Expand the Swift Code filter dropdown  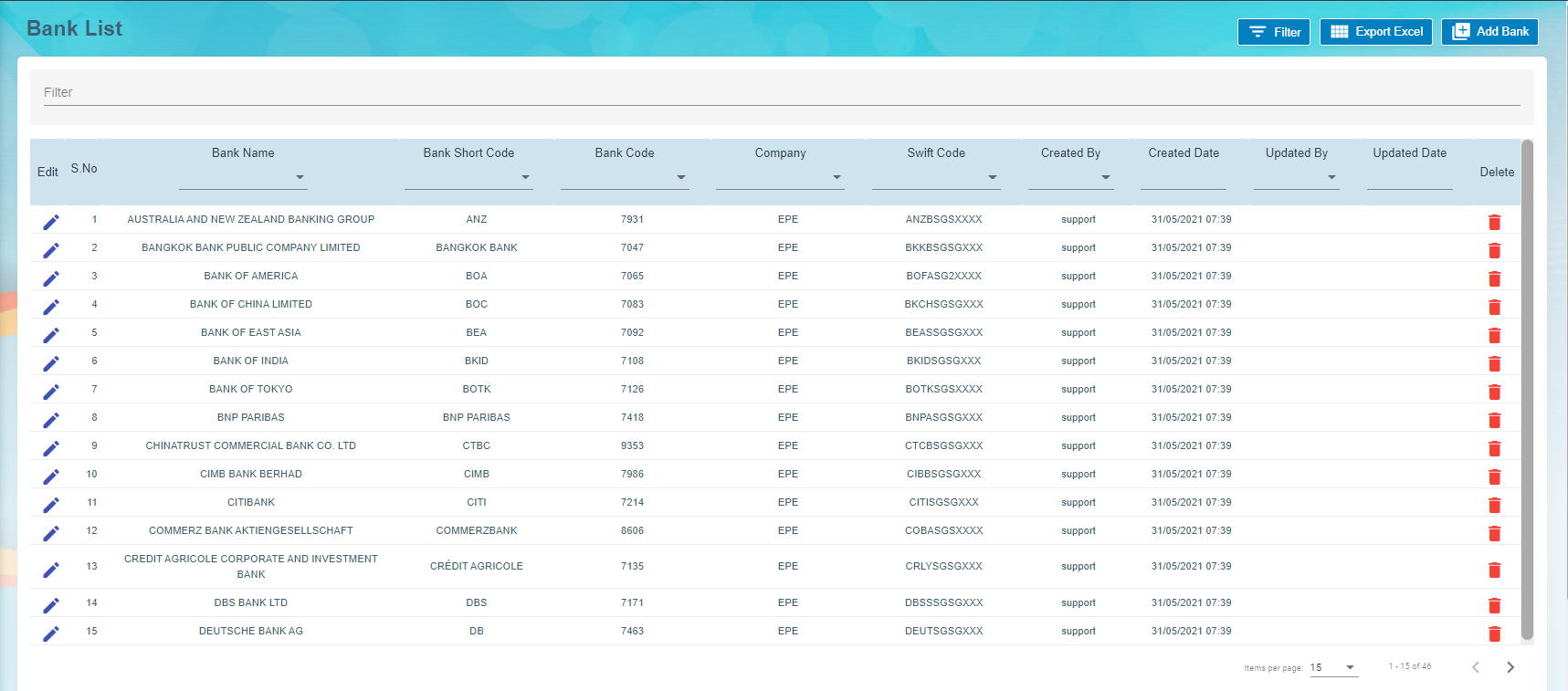point(936,177)
